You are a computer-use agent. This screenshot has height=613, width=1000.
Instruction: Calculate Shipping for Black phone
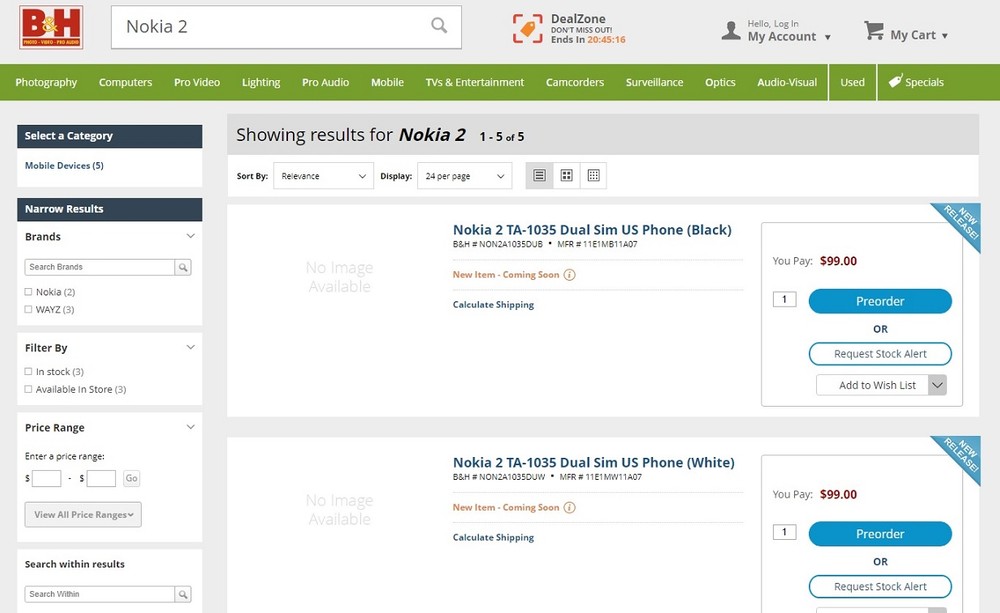(x=493, y=305)
